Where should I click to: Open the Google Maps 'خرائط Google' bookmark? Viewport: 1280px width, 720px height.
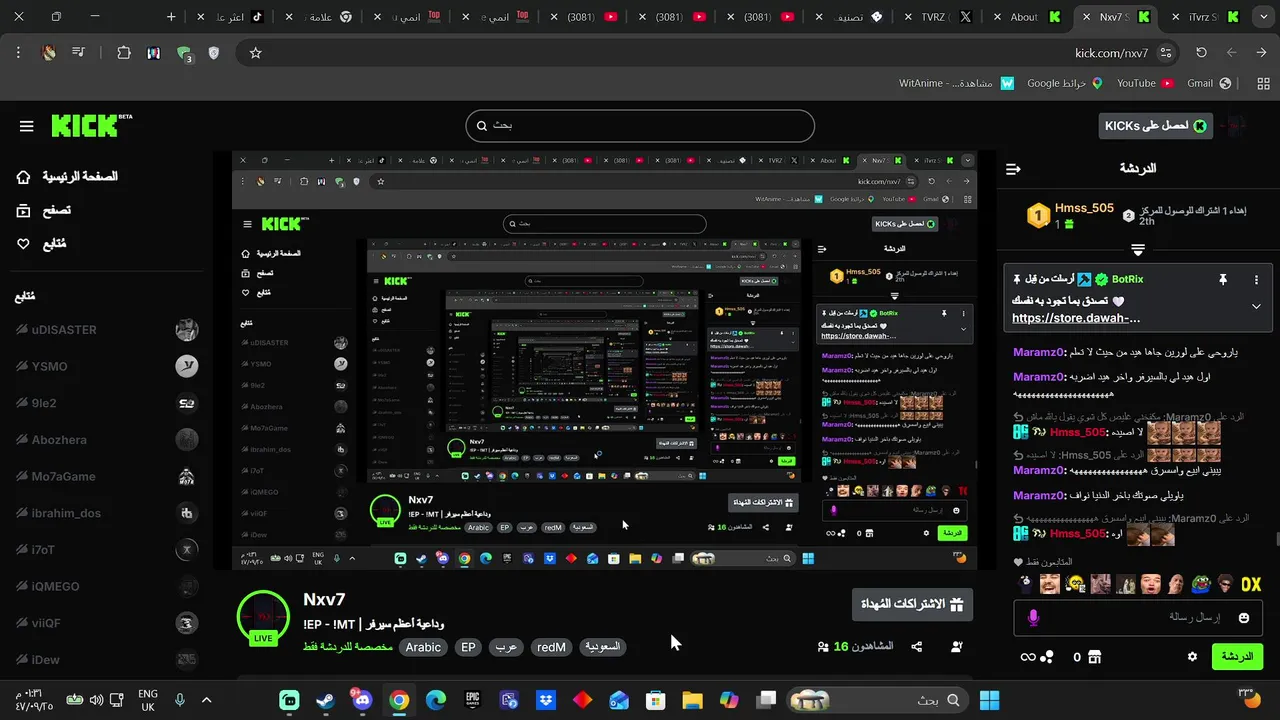pyautogui.click(x=1065, y=83)
